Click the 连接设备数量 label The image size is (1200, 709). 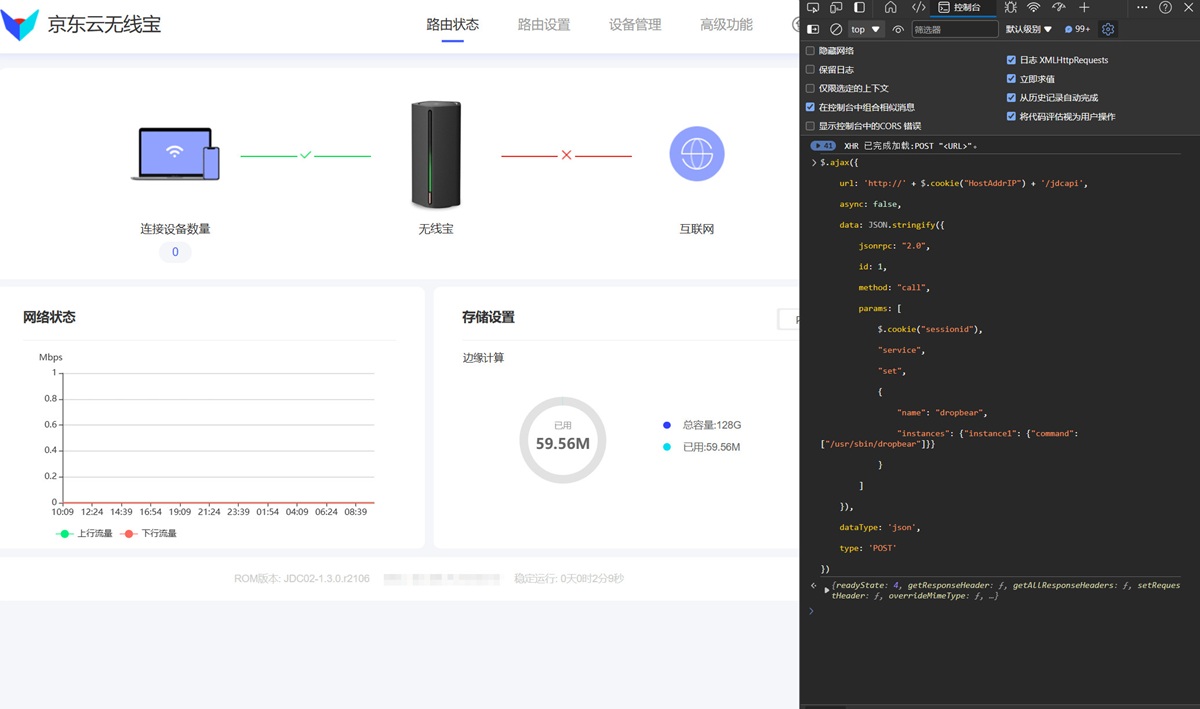[175, 229]
